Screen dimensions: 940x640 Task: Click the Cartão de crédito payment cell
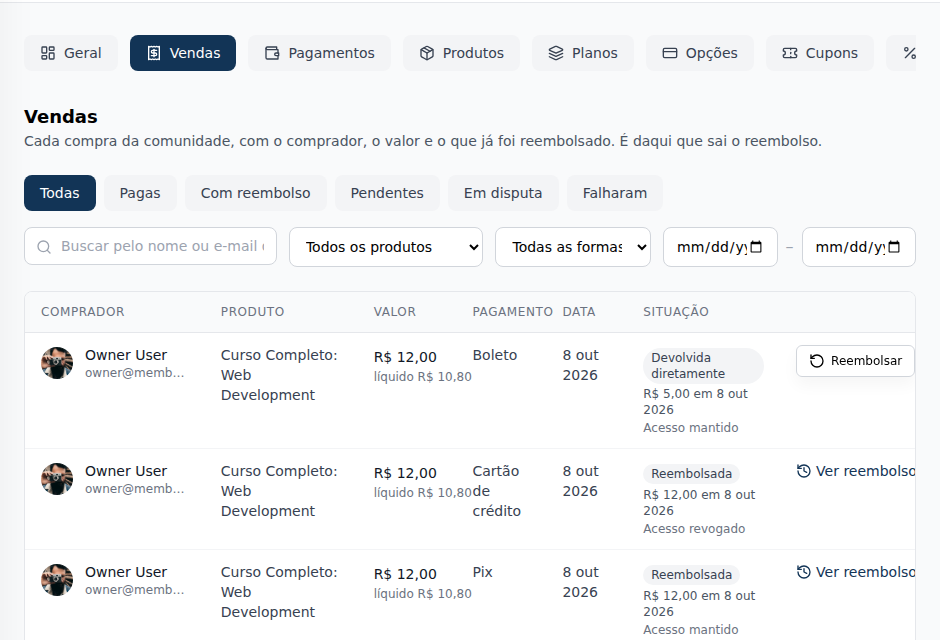pos(496,491)
